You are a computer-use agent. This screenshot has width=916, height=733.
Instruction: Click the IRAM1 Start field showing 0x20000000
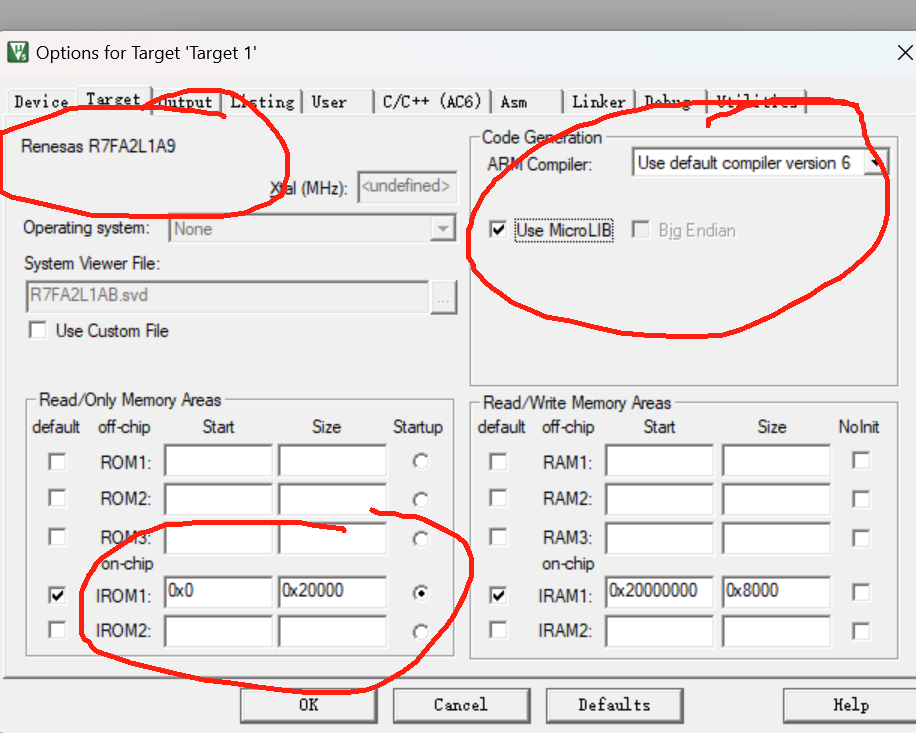point(660,592)
